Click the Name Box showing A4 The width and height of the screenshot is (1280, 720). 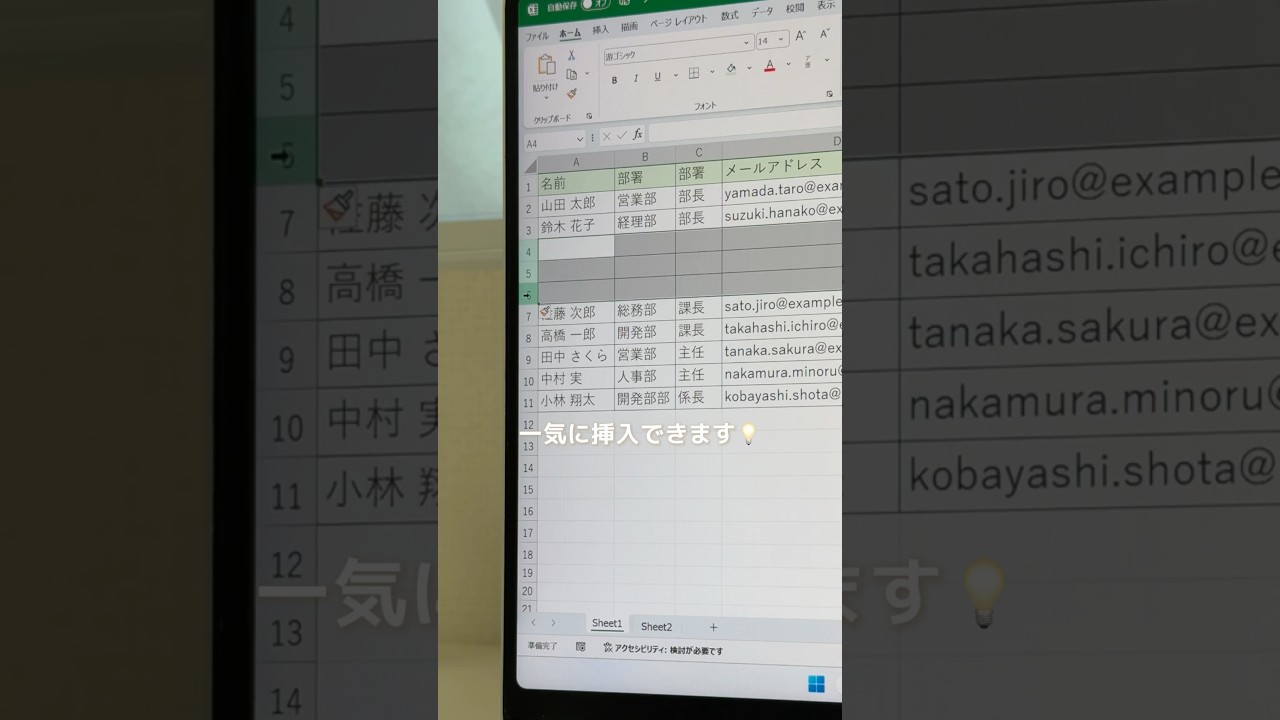tap(554, 143)
